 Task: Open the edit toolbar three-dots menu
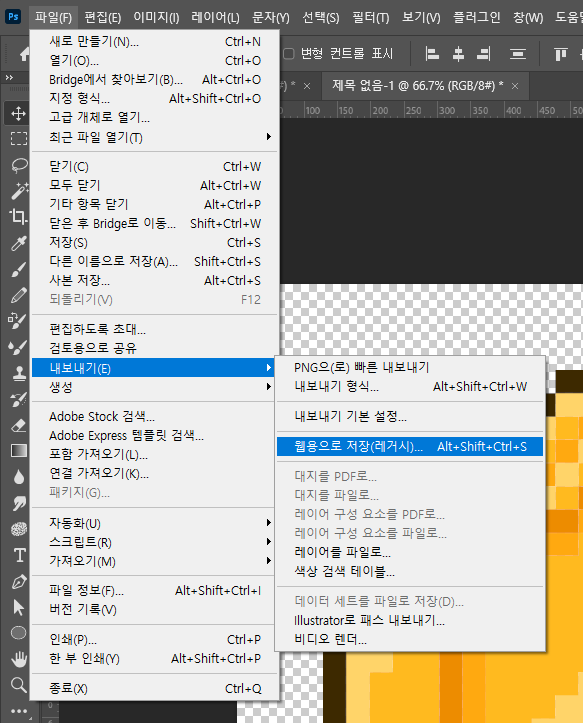tap(18, 711)
